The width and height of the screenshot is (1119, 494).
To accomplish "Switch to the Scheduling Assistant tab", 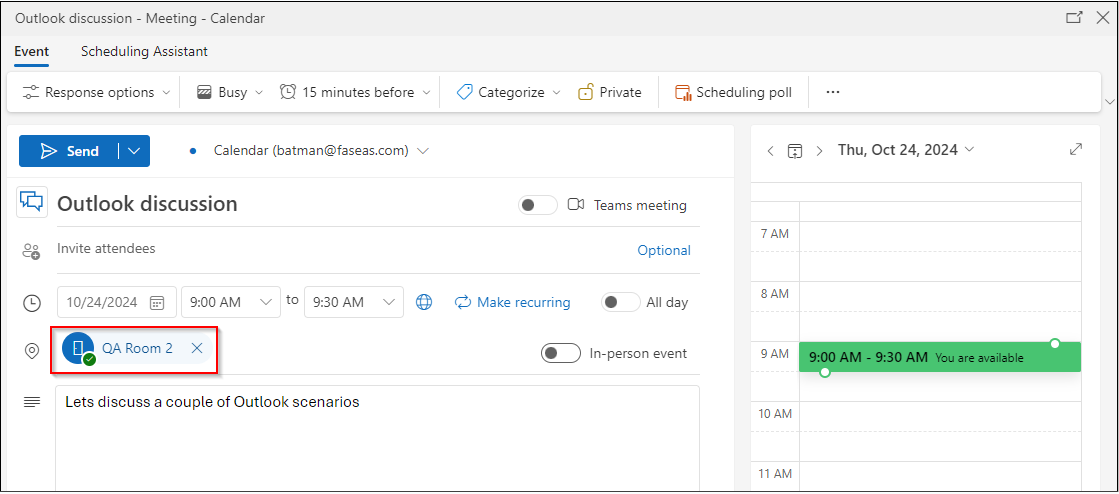I will (x=144, y=51).
